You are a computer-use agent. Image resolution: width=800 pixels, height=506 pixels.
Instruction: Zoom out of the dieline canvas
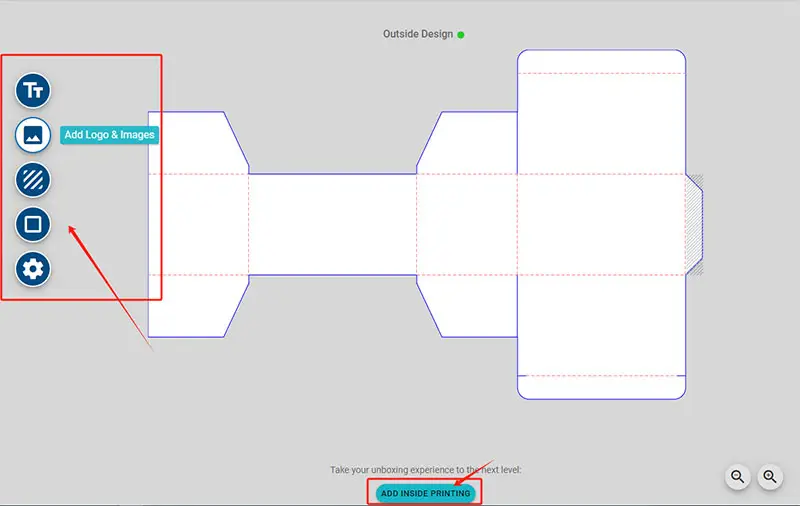tap(738, 477)
